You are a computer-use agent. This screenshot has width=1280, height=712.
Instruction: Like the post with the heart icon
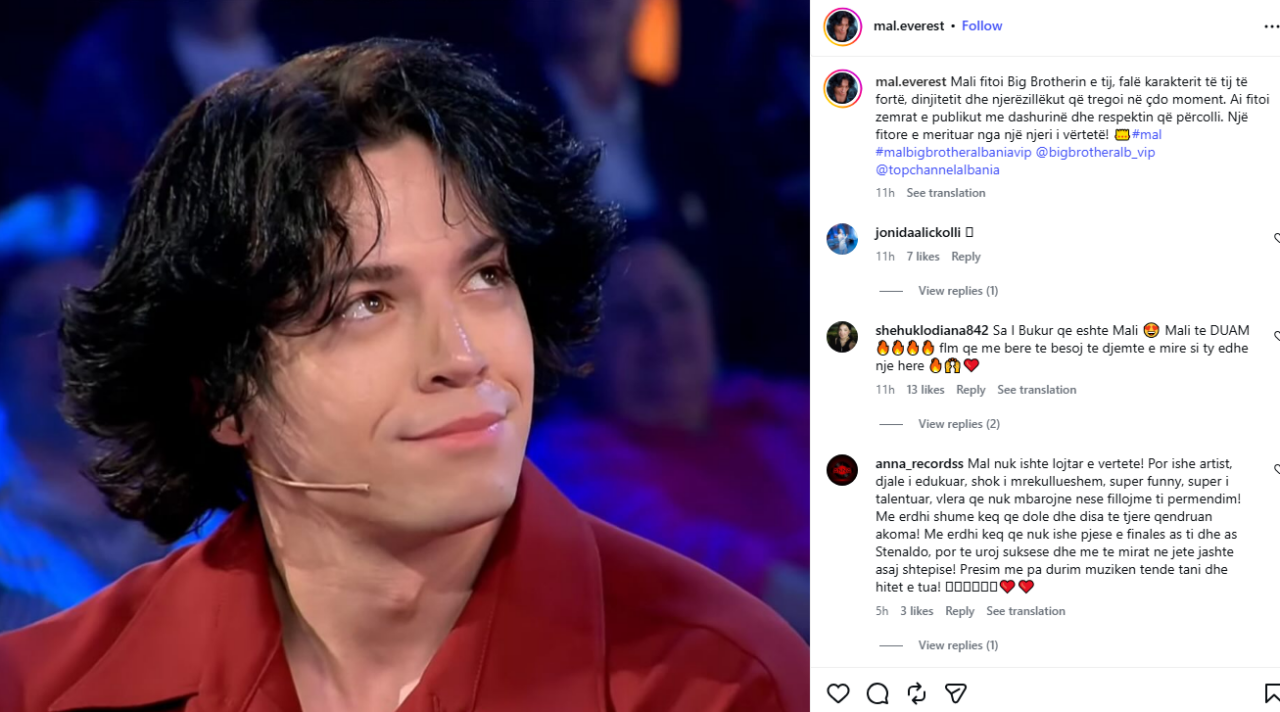click(x=838, y=693)
